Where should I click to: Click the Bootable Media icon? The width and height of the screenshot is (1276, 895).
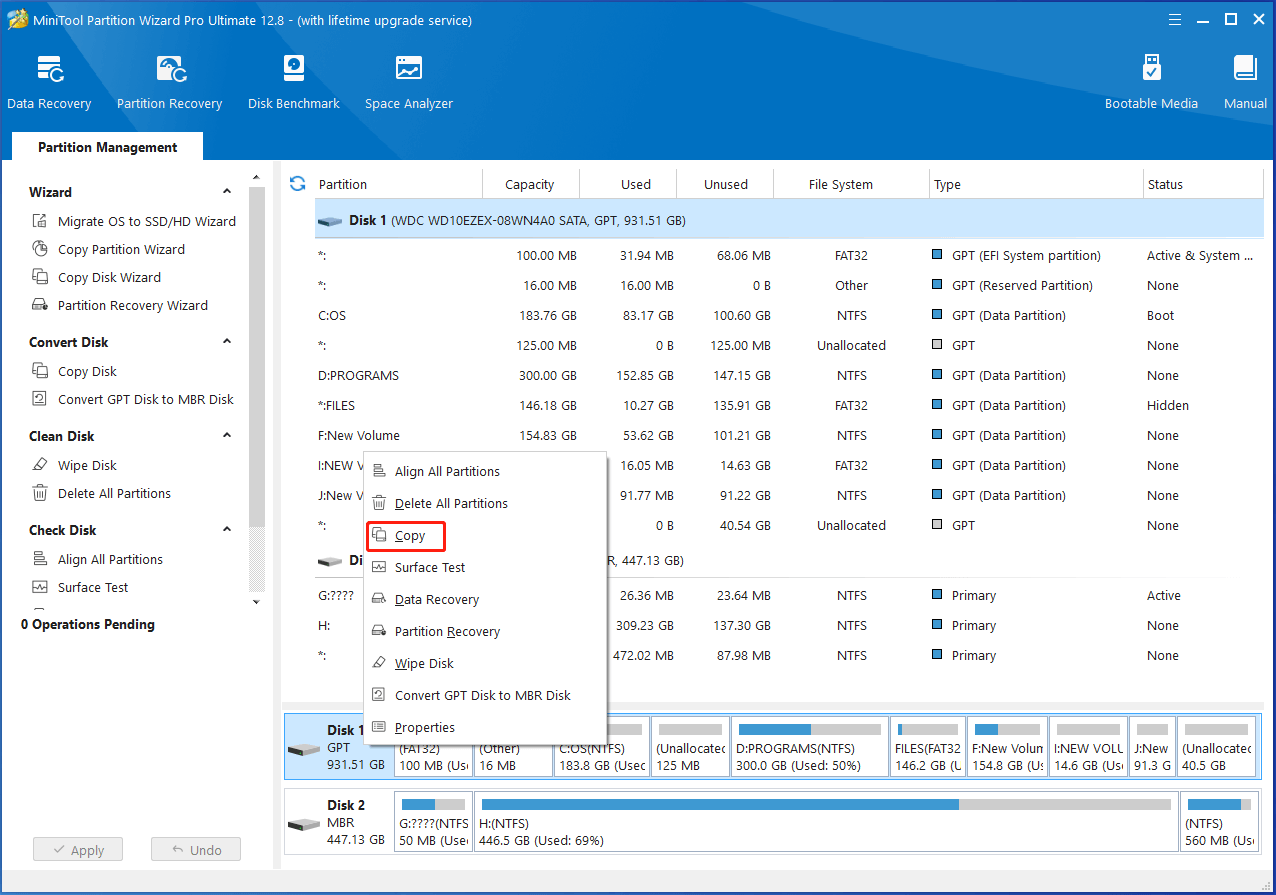(1151, 70)
